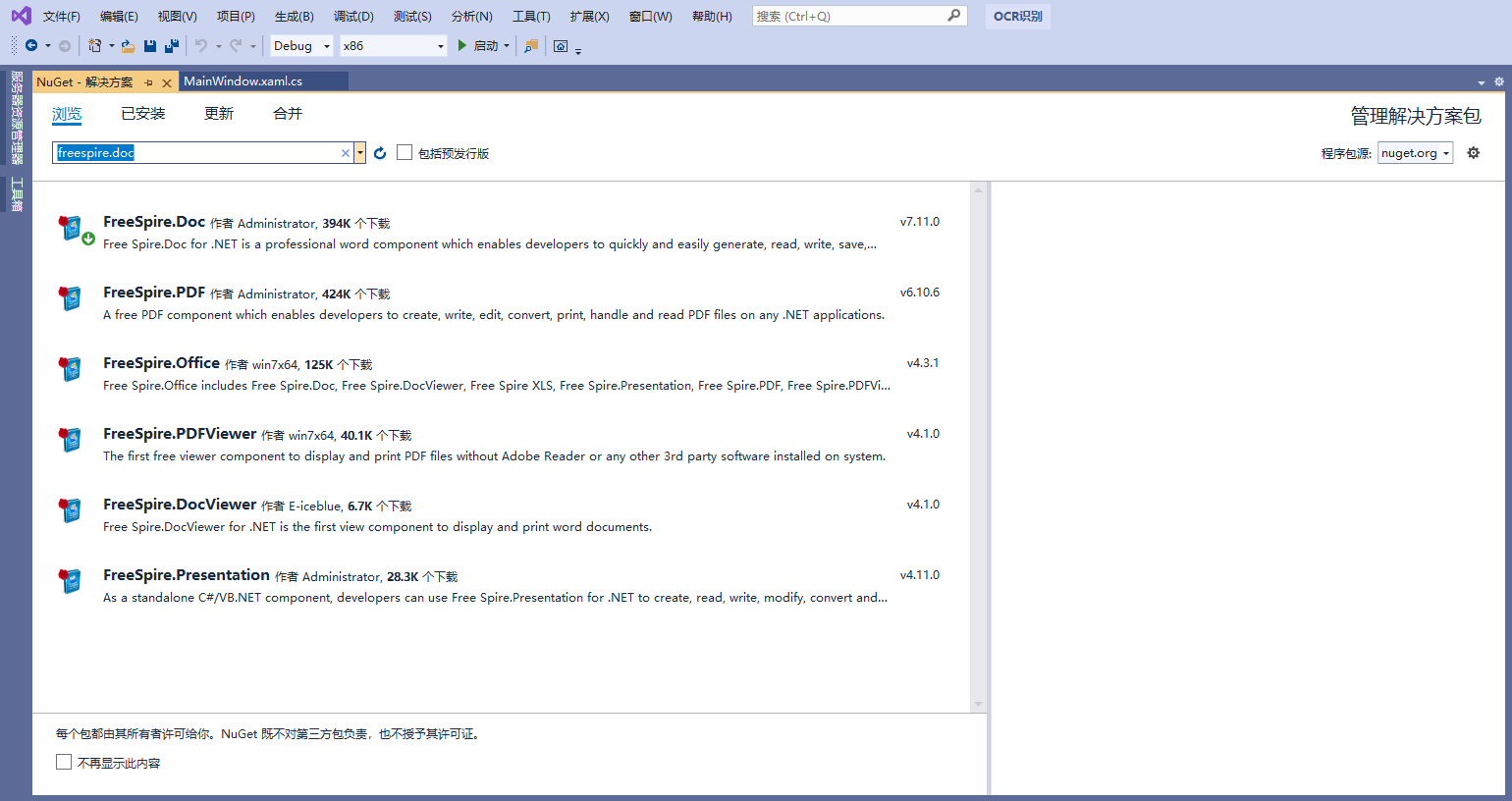Click the FreeSpire.Doc package icon

click(71, 229)
